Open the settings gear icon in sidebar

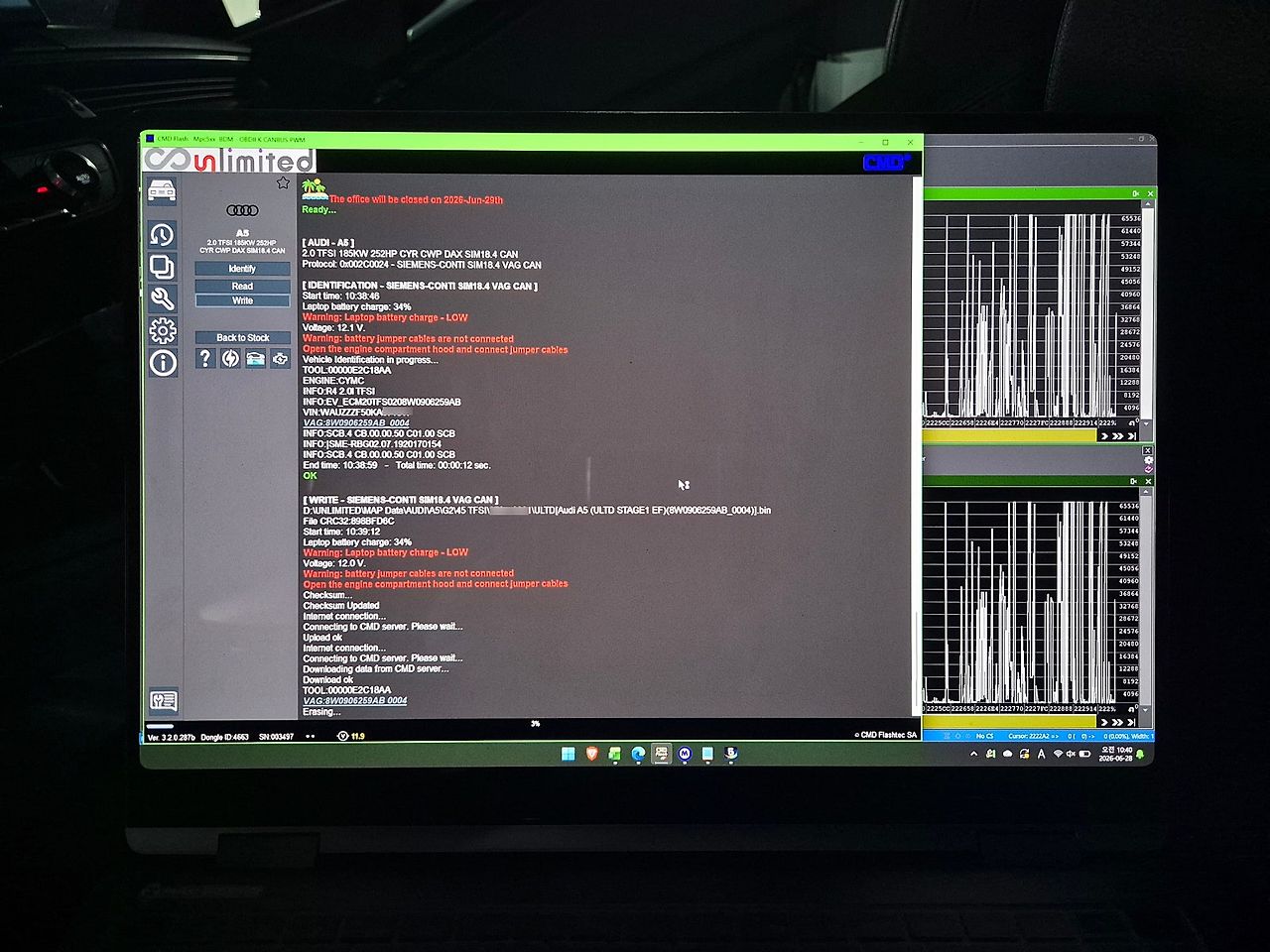point(163,330)
